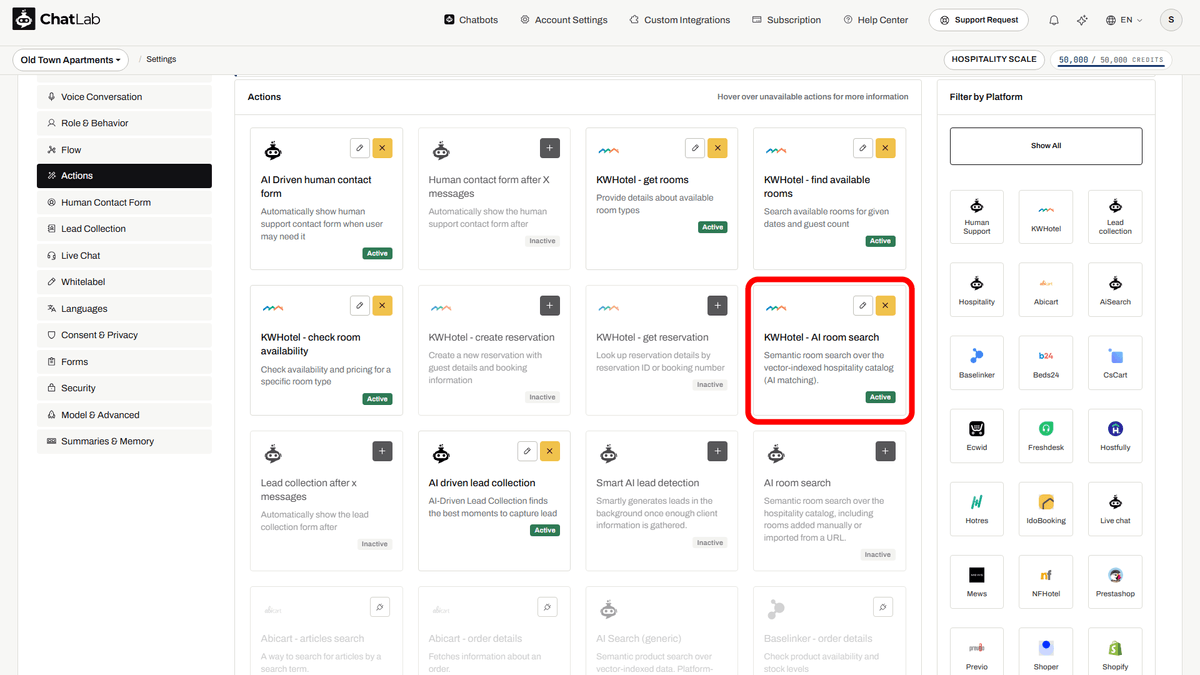Remove AI driven lead collection action

(550, 451)
